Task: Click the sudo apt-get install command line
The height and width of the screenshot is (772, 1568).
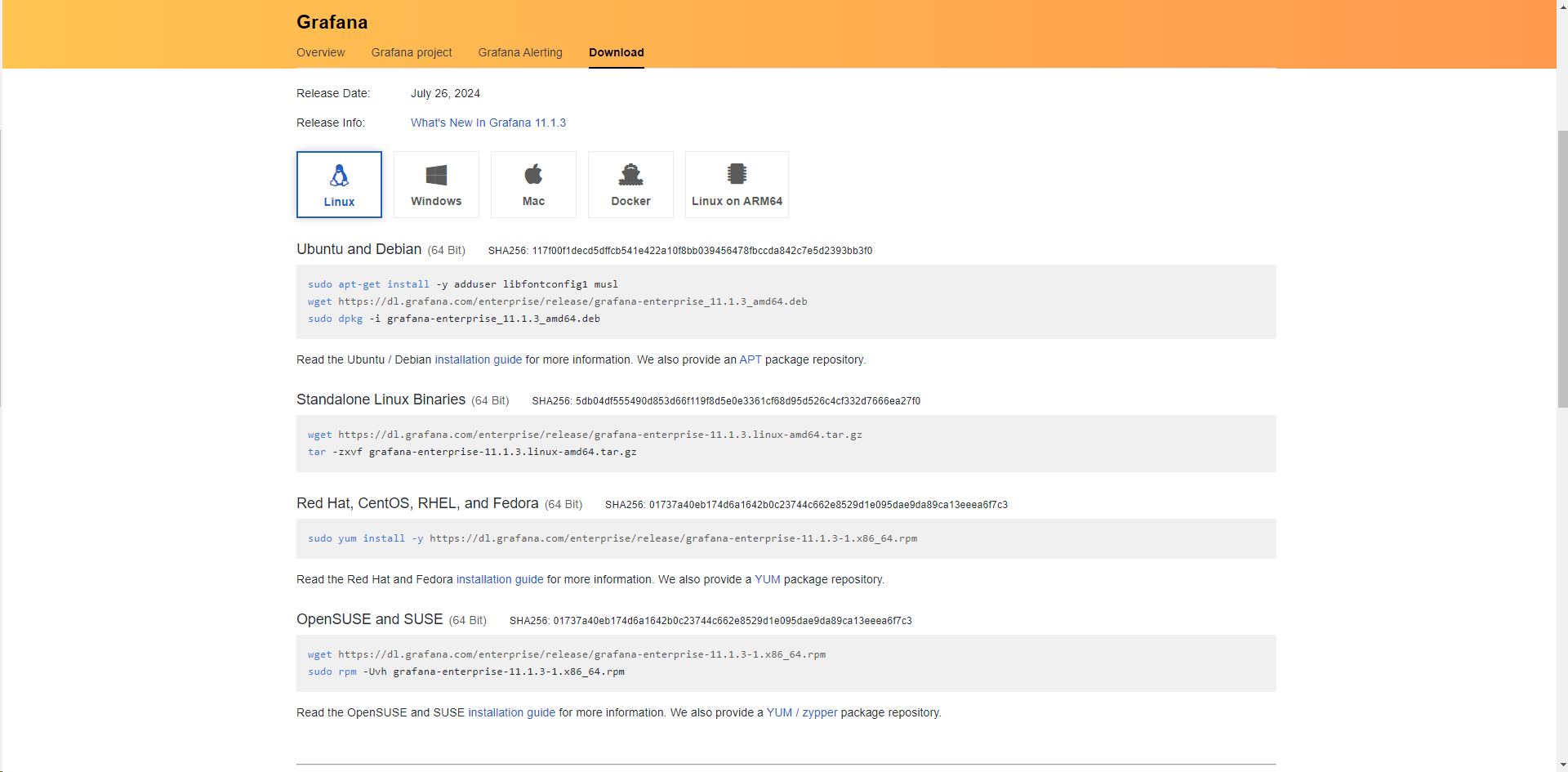Action: 463,284
